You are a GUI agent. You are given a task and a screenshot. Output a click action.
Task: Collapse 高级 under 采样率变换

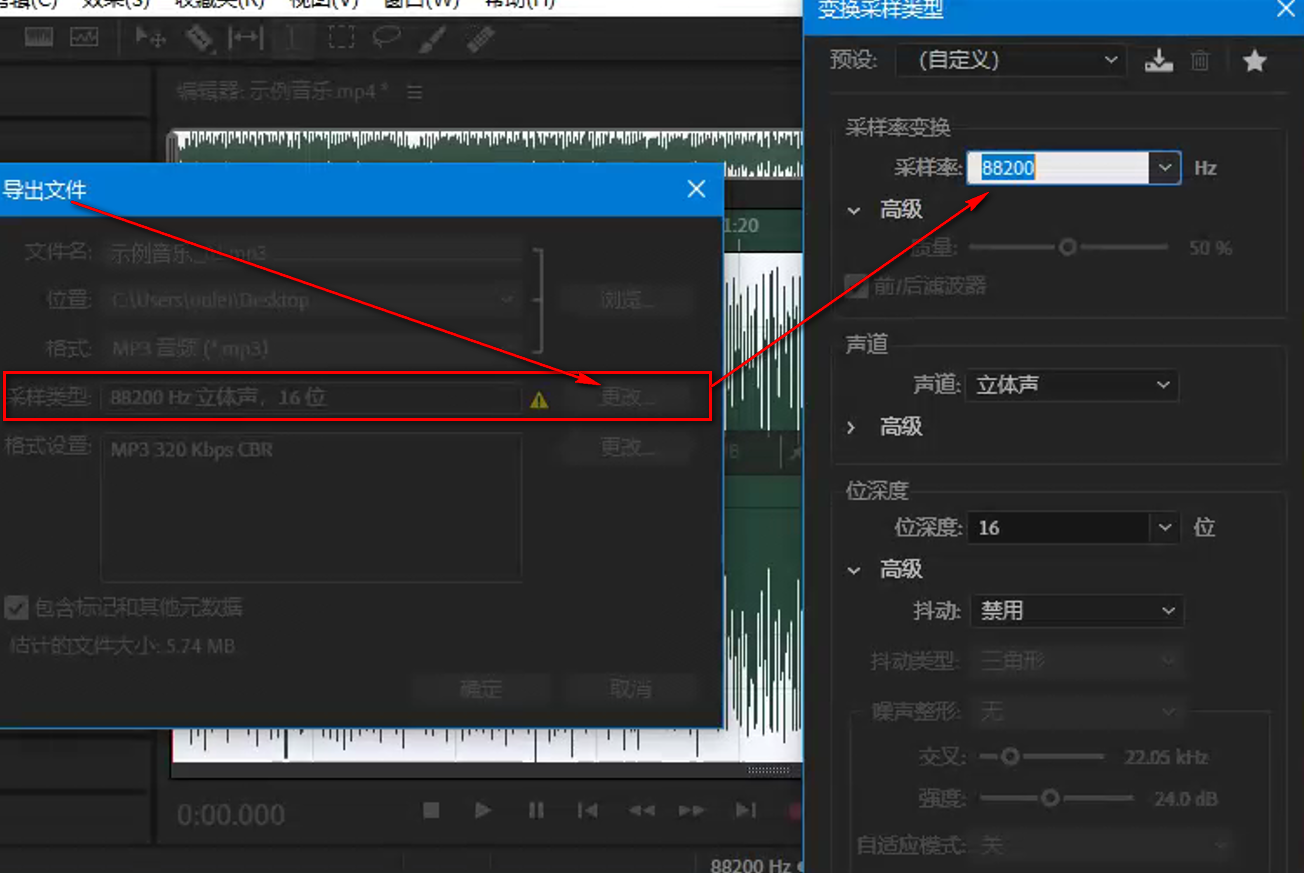pyautogui.click(x=853, y=210)
